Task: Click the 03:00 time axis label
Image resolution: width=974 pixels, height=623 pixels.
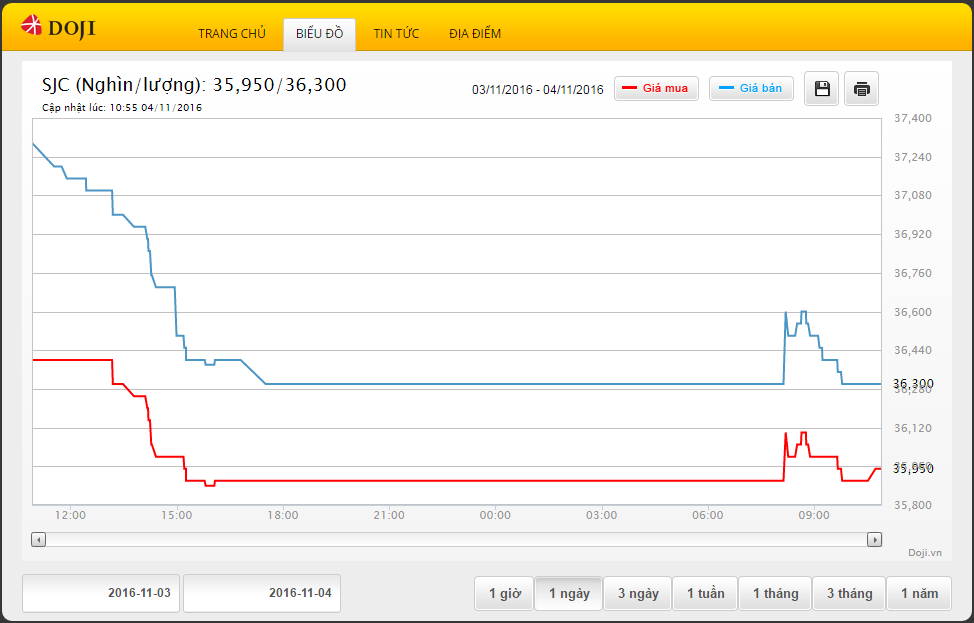Action: (x=601, y=516)
